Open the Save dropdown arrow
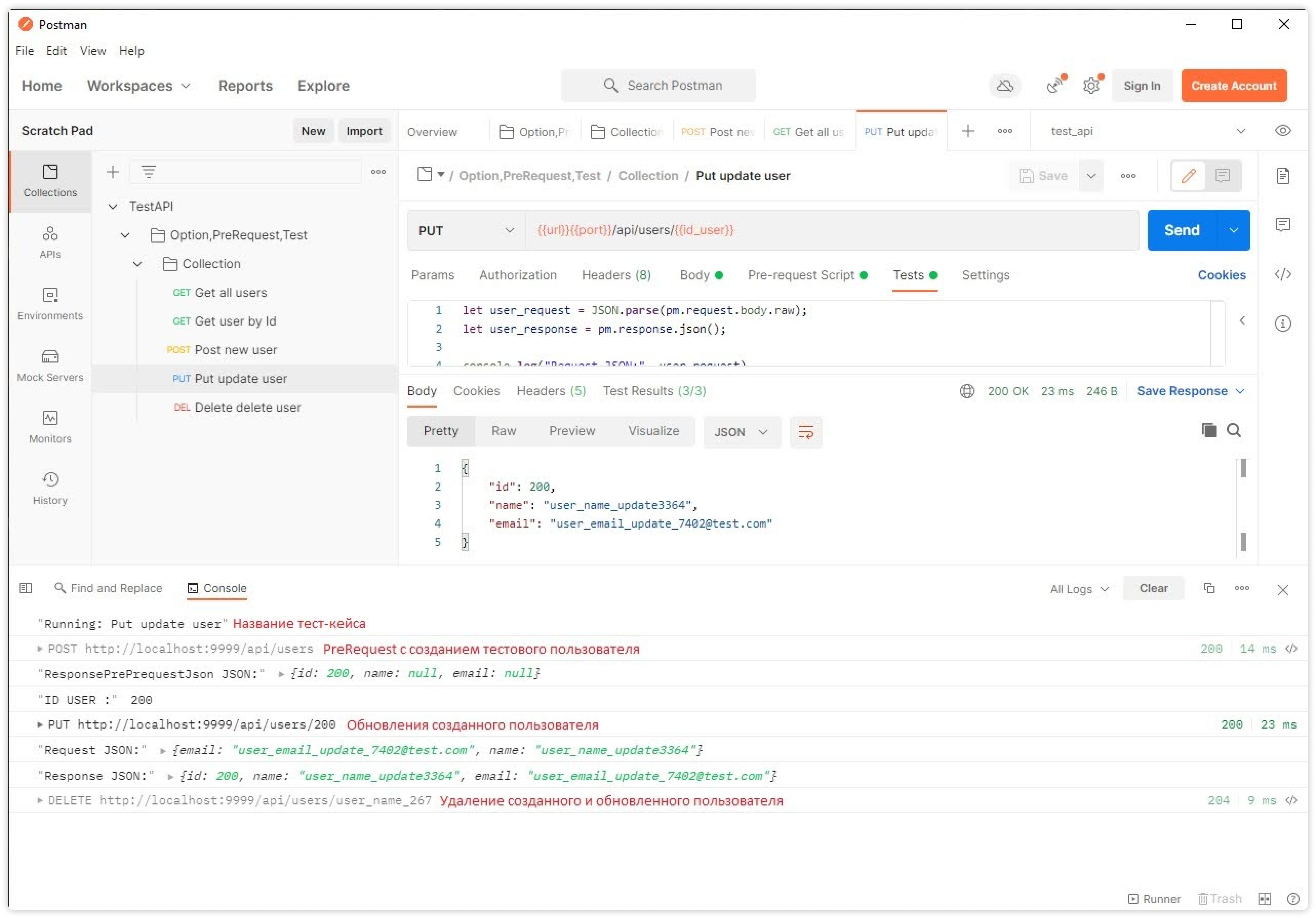1316x918 pixels. point(1091,175)
